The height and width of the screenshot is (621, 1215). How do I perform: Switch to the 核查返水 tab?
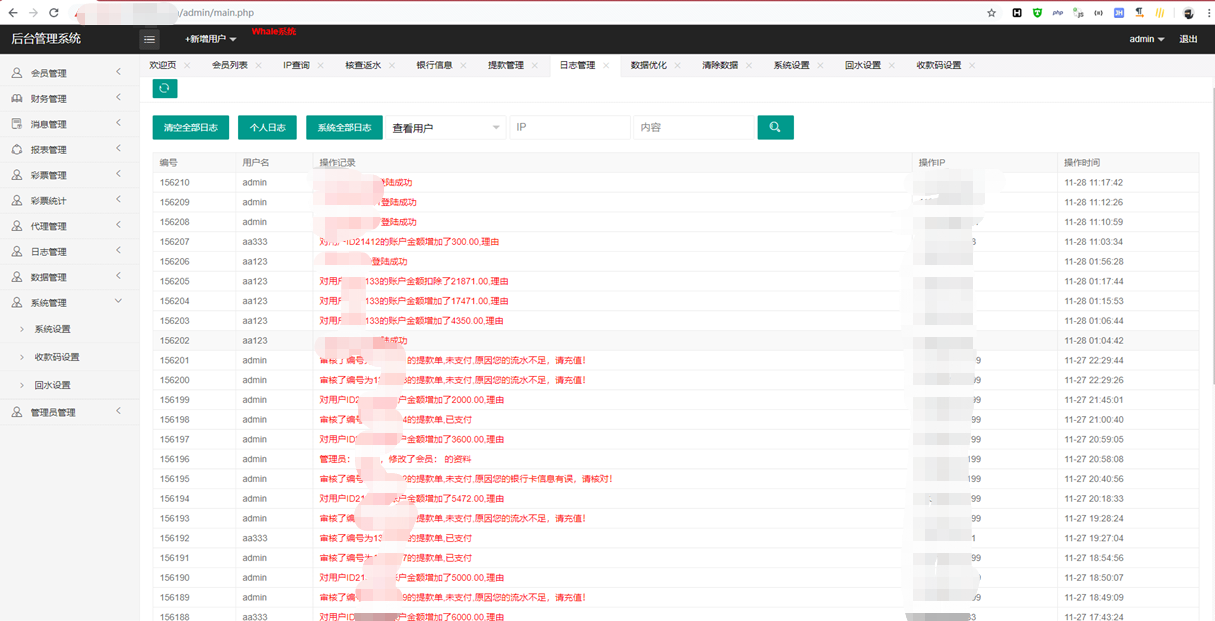tap(363, 65)
